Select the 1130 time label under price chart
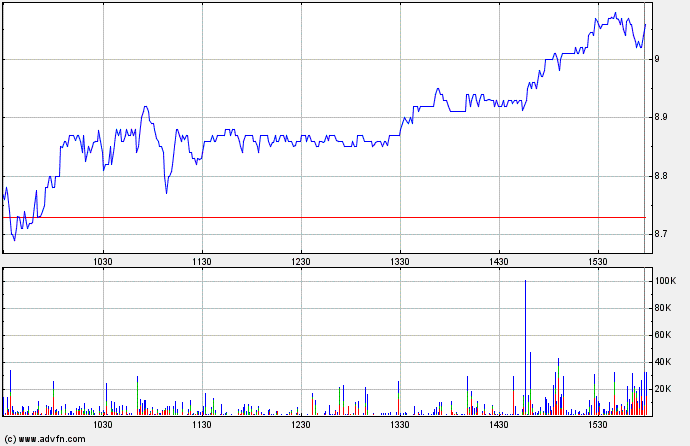Image resolution: width=690 pixels, height=446 pixels. [202, 262]
